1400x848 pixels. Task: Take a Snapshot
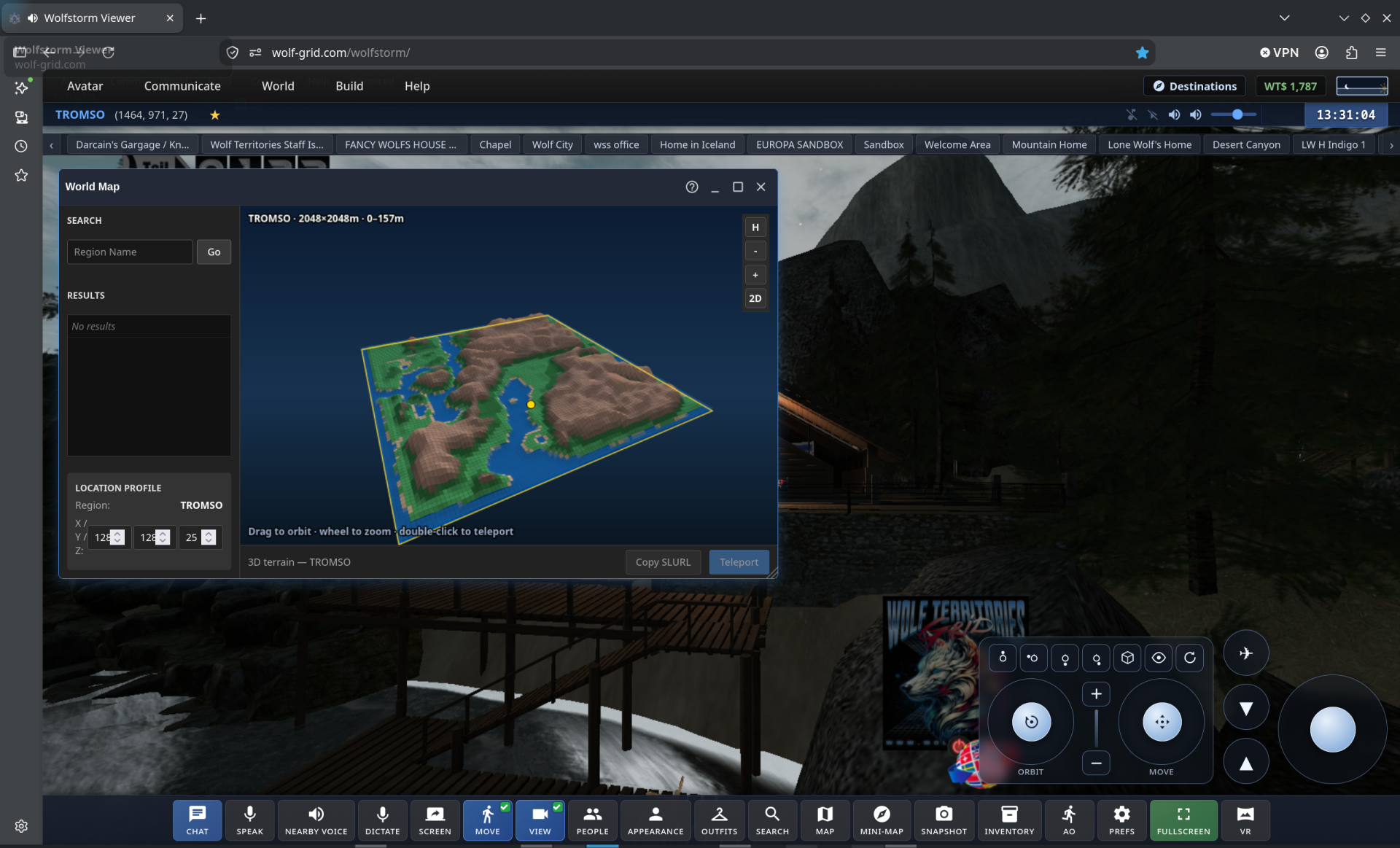[x=944, y=820]
